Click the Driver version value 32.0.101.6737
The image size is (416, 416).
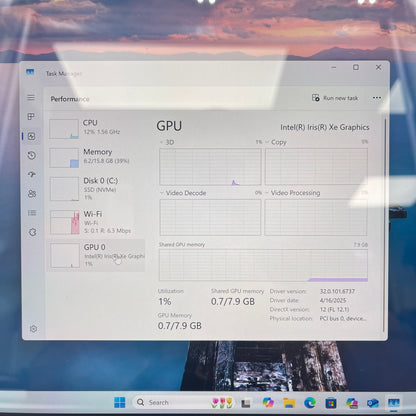pos(337,291)
